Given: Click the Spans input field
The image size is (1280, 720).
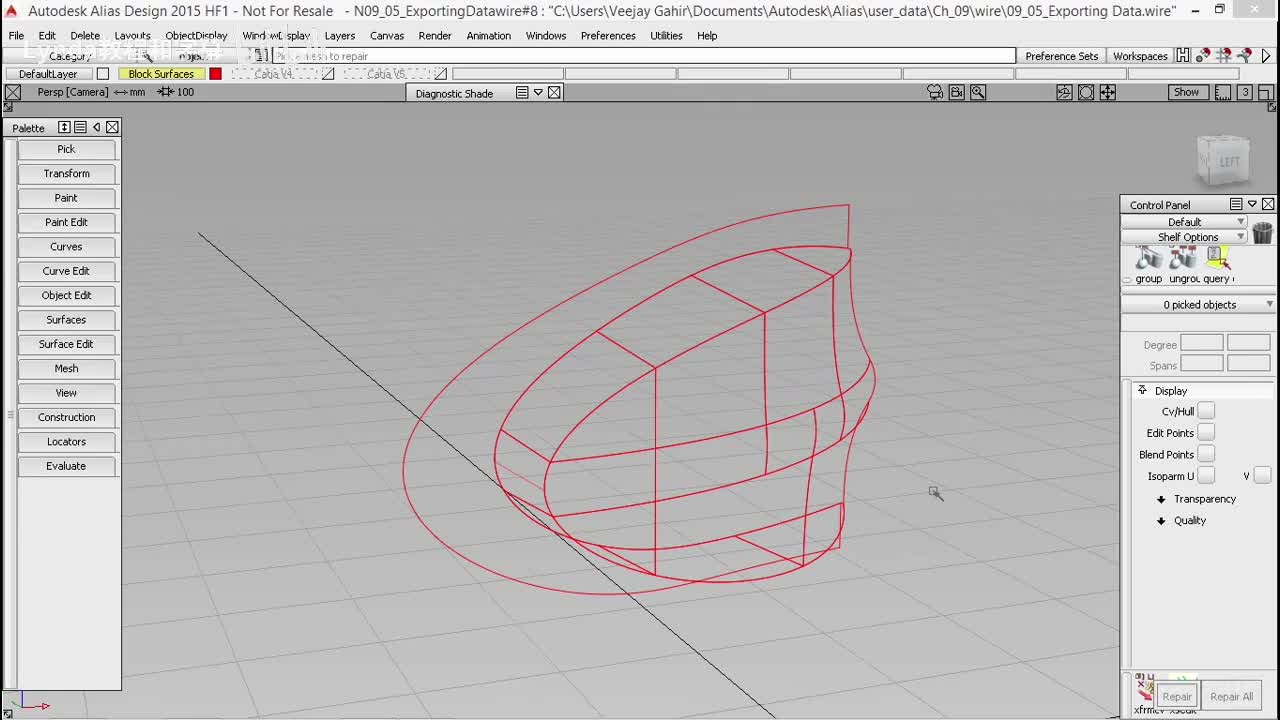Looking at the screenshot, I should [1202, 364].
